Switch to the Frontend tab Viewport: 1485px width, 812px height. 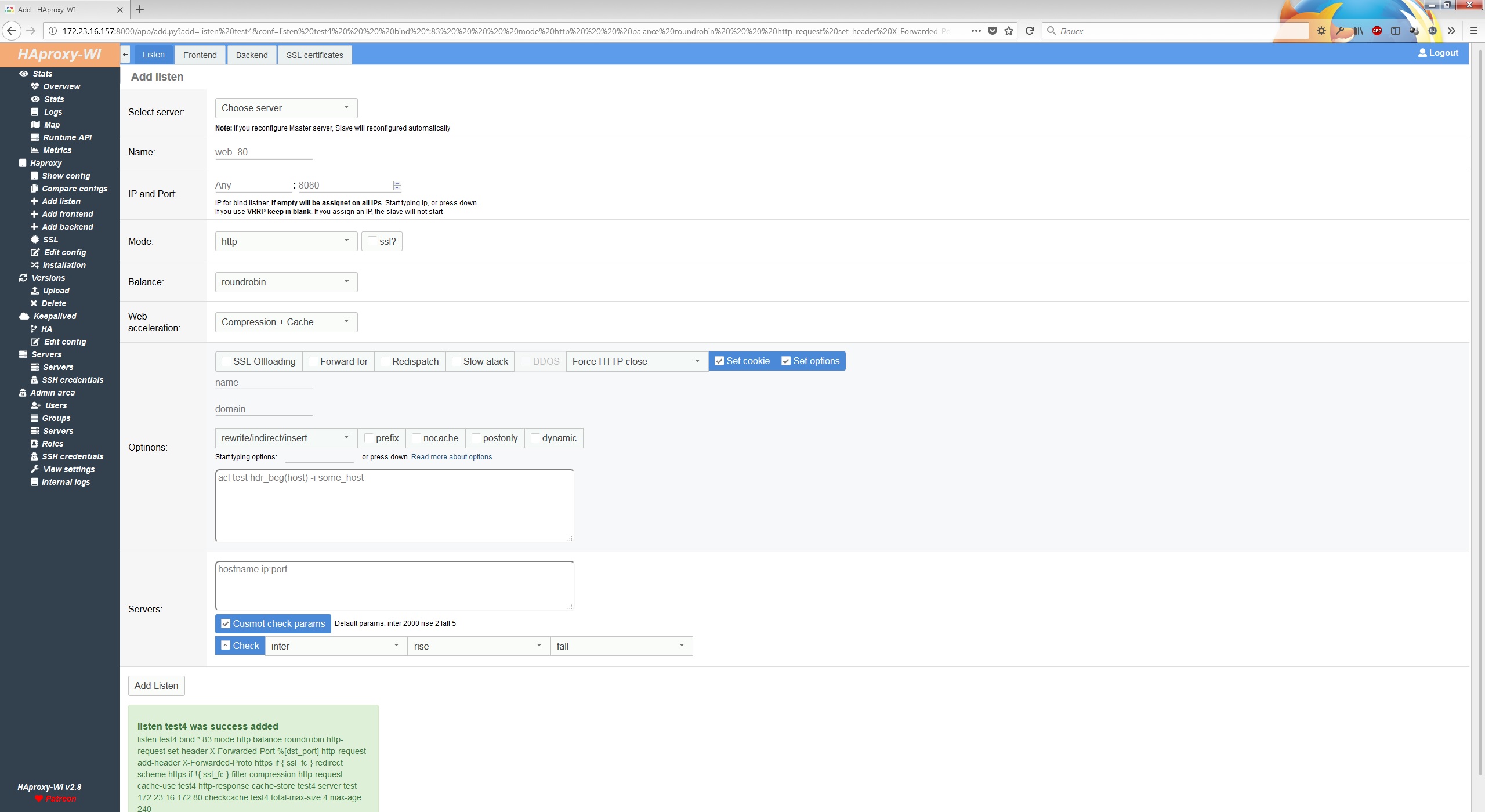coord(200,55)
